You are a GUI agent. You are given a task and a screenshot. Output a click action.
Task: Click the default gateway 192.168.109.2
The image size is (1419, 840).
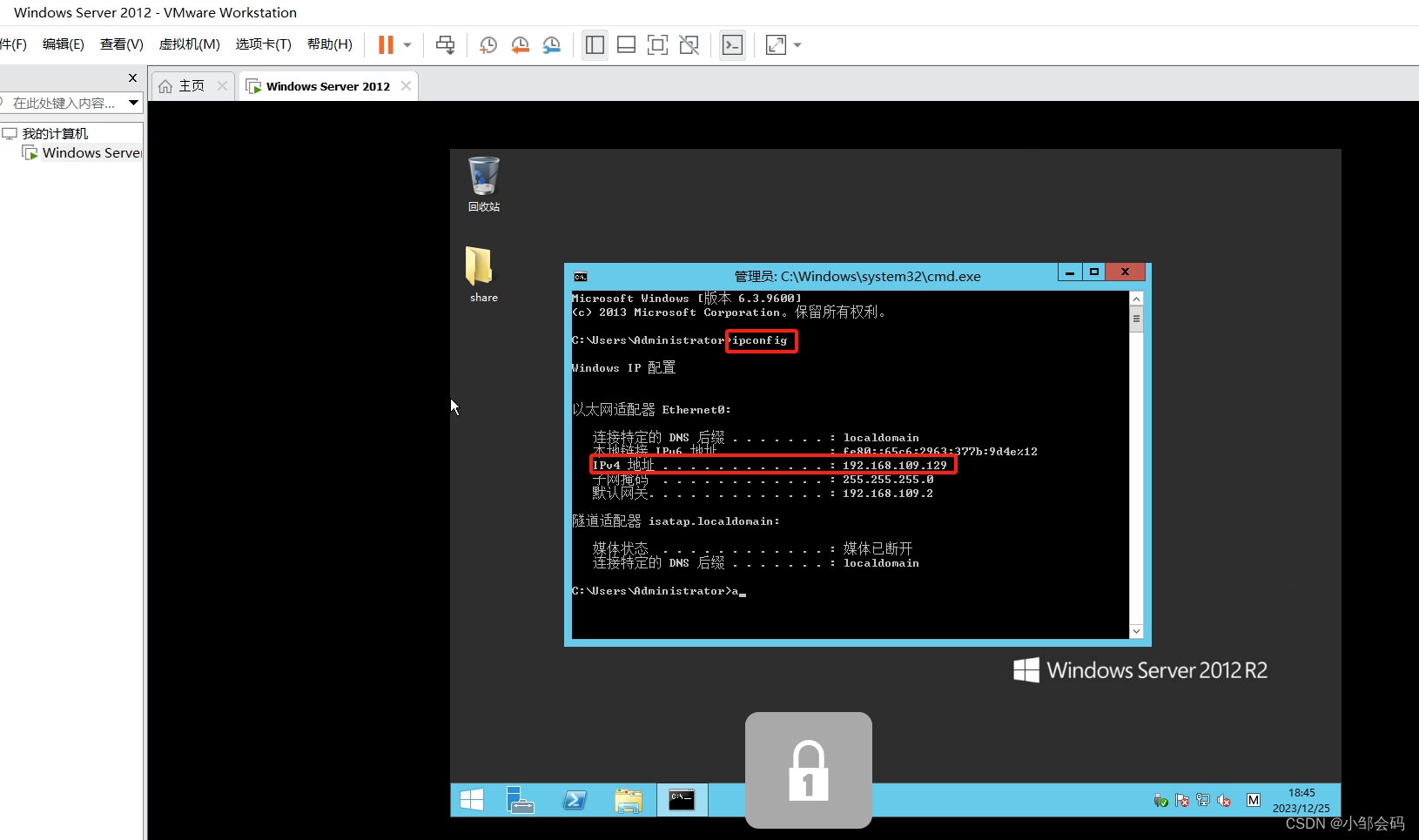coord(888,494)
